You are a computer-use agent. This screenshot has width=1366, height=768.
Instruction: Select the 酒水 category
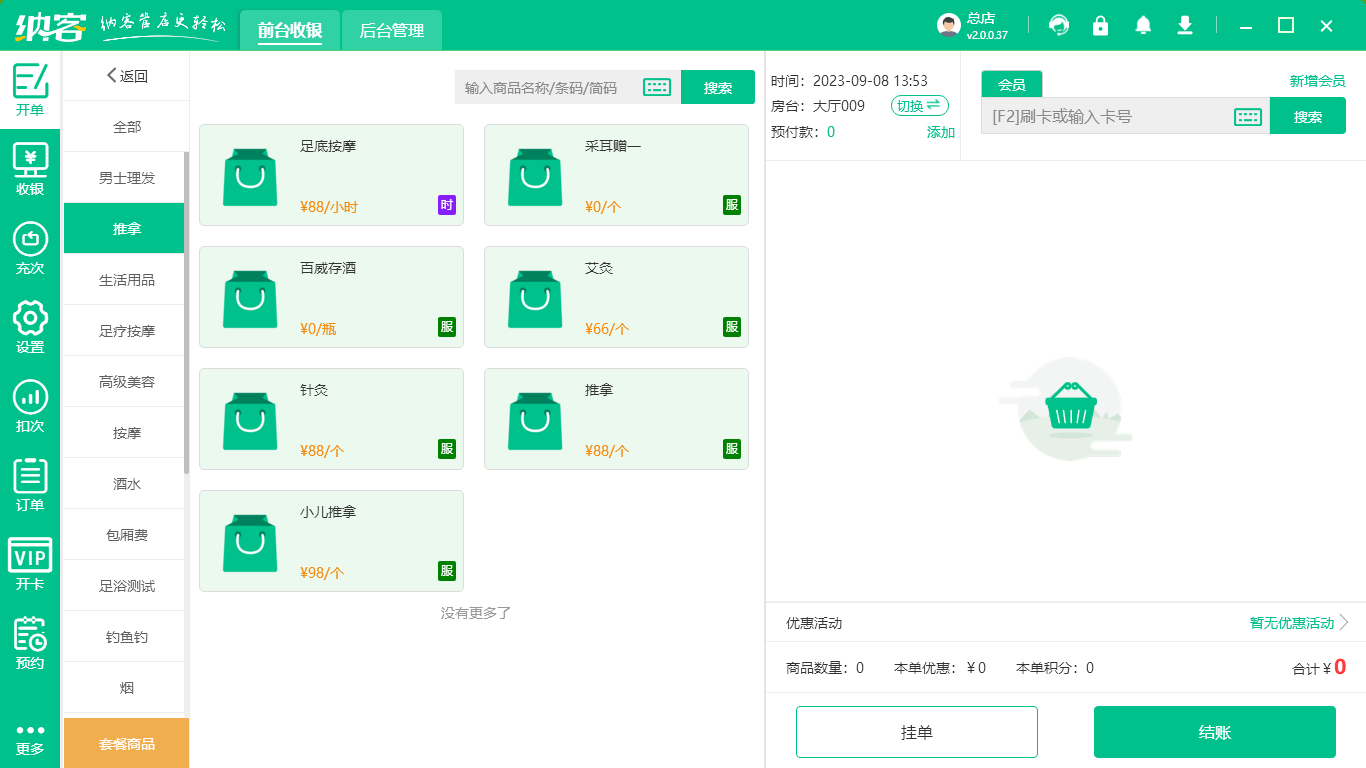point(124,483)
